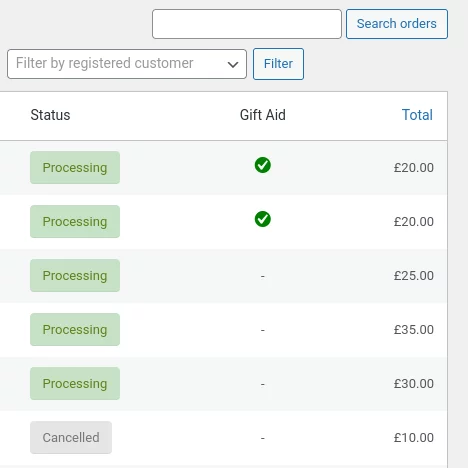Click the £30.00 order total
This screenshot has width=468, height=468.
click(414, 384)
